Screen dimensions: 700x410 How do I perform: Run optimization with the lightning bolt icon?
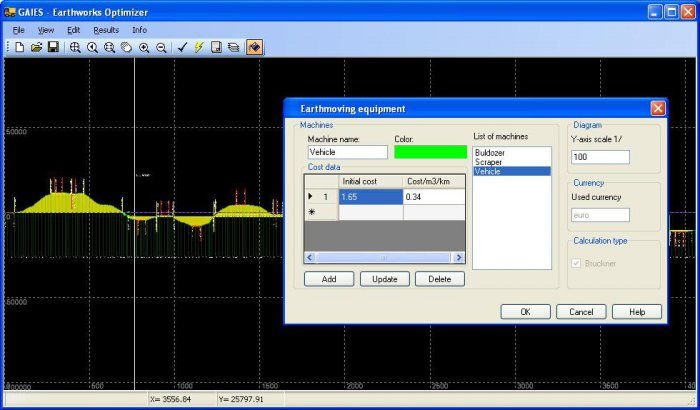pos(199,47)
